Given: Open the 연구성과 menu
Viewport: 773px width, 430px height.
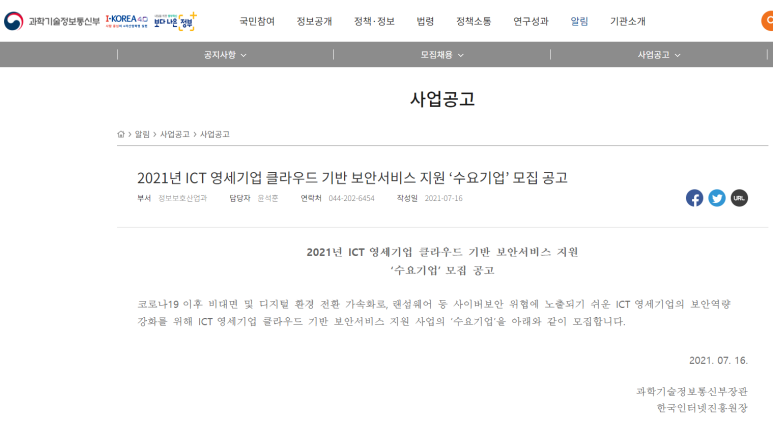Looking at the screenshot, I should click(x=531, y=21).
